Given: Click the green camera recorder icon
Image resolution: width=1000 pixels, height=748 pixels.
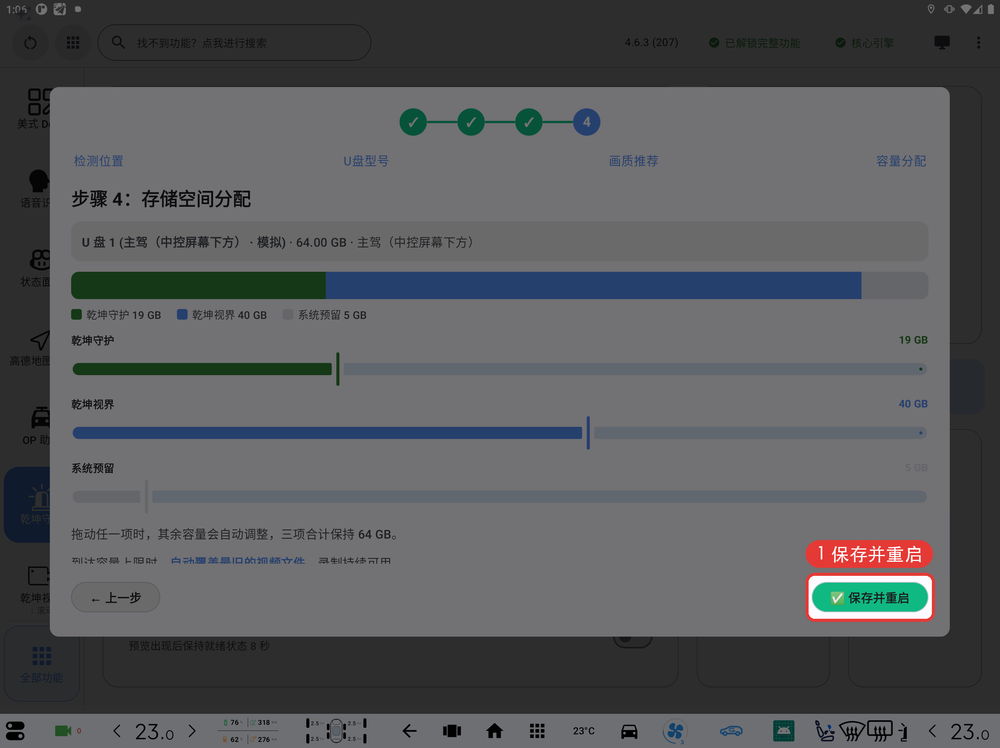Looking at the screenshot, I should tap(63, 731).
